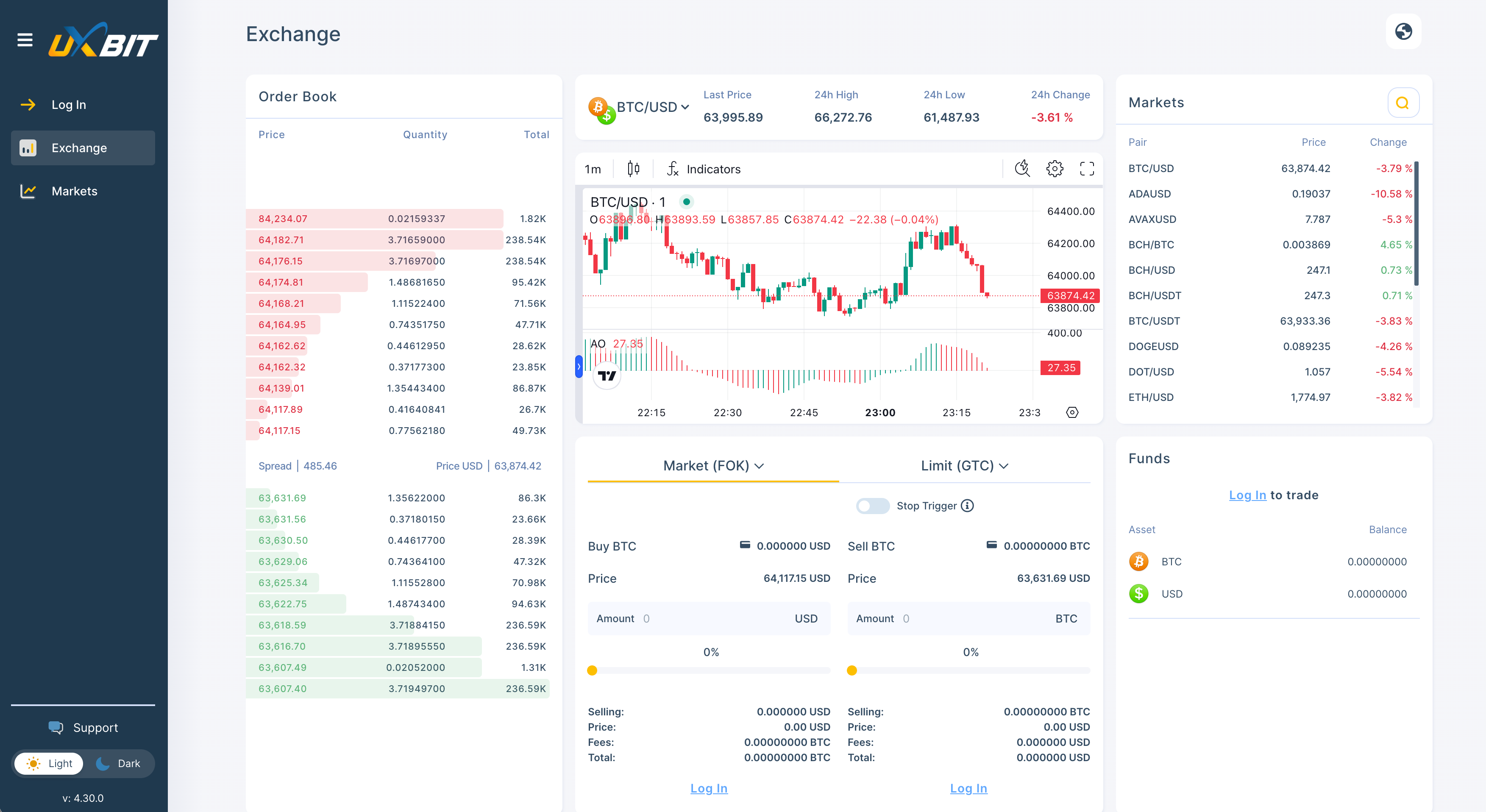
Task: Open the language globe button
Action: 1403,31
